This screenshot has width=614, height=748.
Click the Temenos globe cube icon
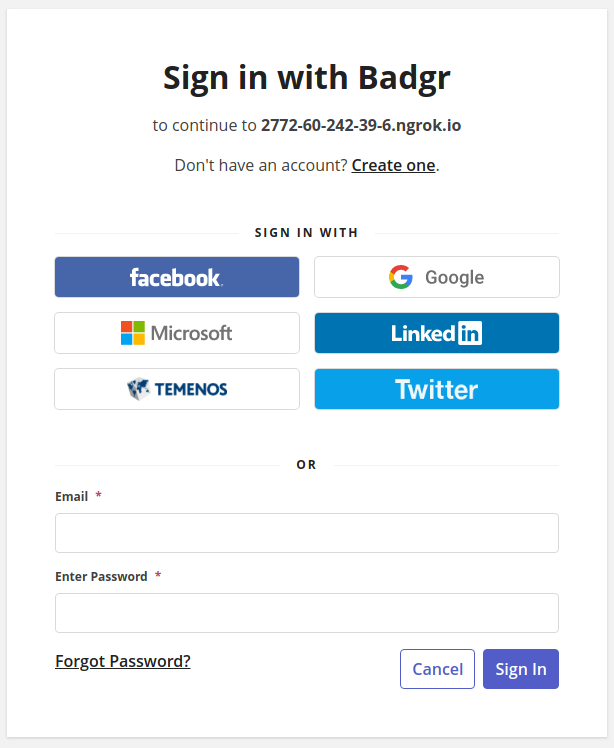pyautogui.click(x=138, y=389)
